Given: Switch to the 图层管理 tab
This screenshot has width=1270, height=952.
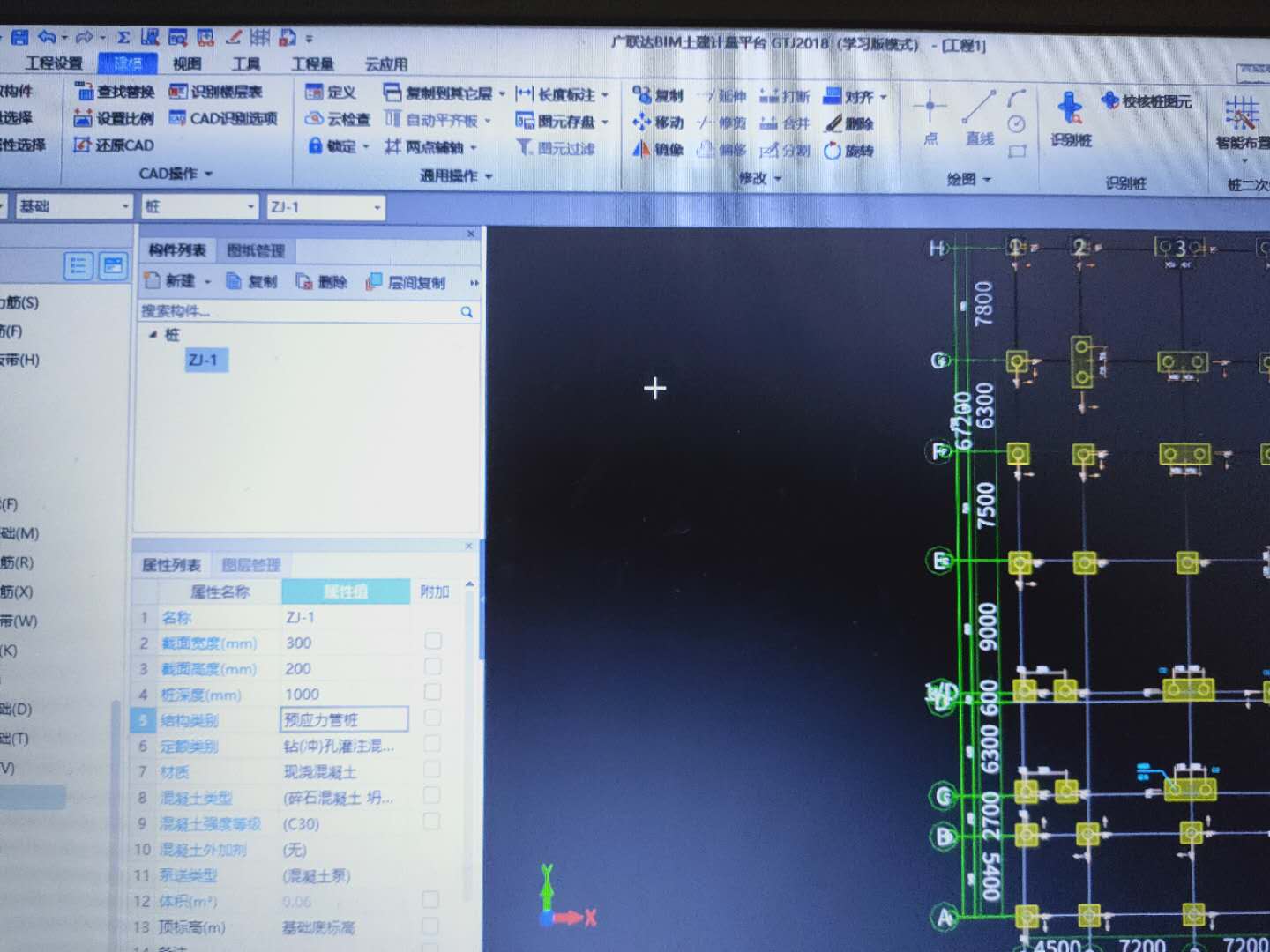Looking at the screenshot, I should point(250,565).
